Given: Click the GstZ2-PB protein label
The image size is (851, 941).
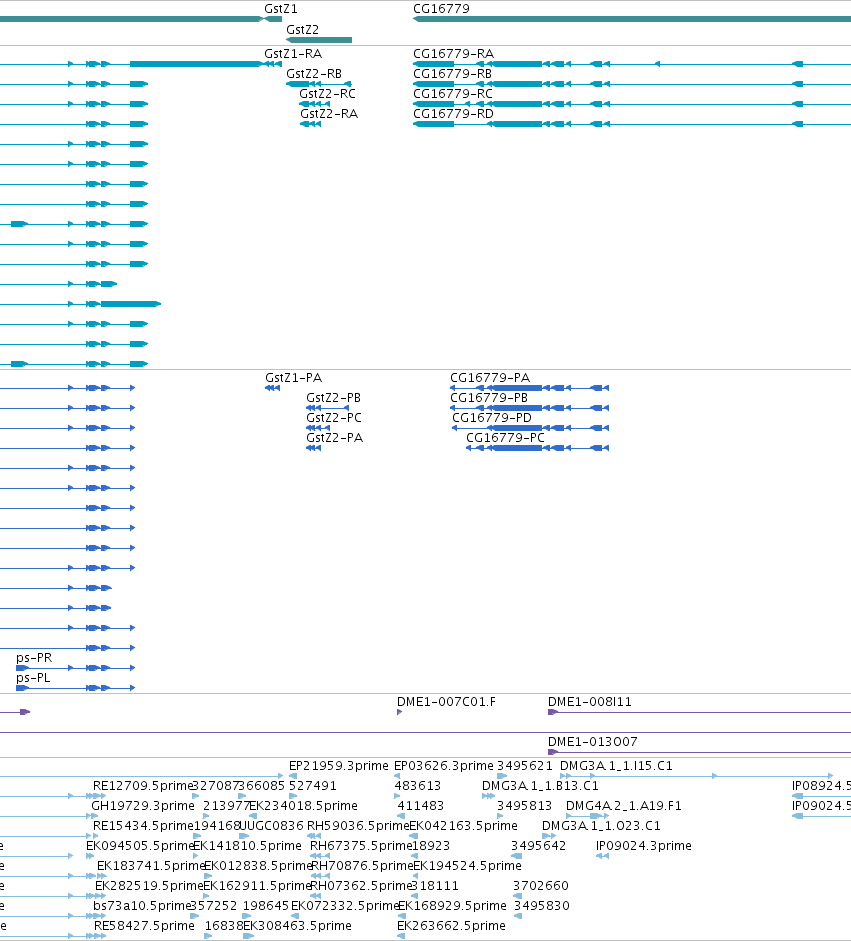Looking at the screenshot, I should point(334,398).
